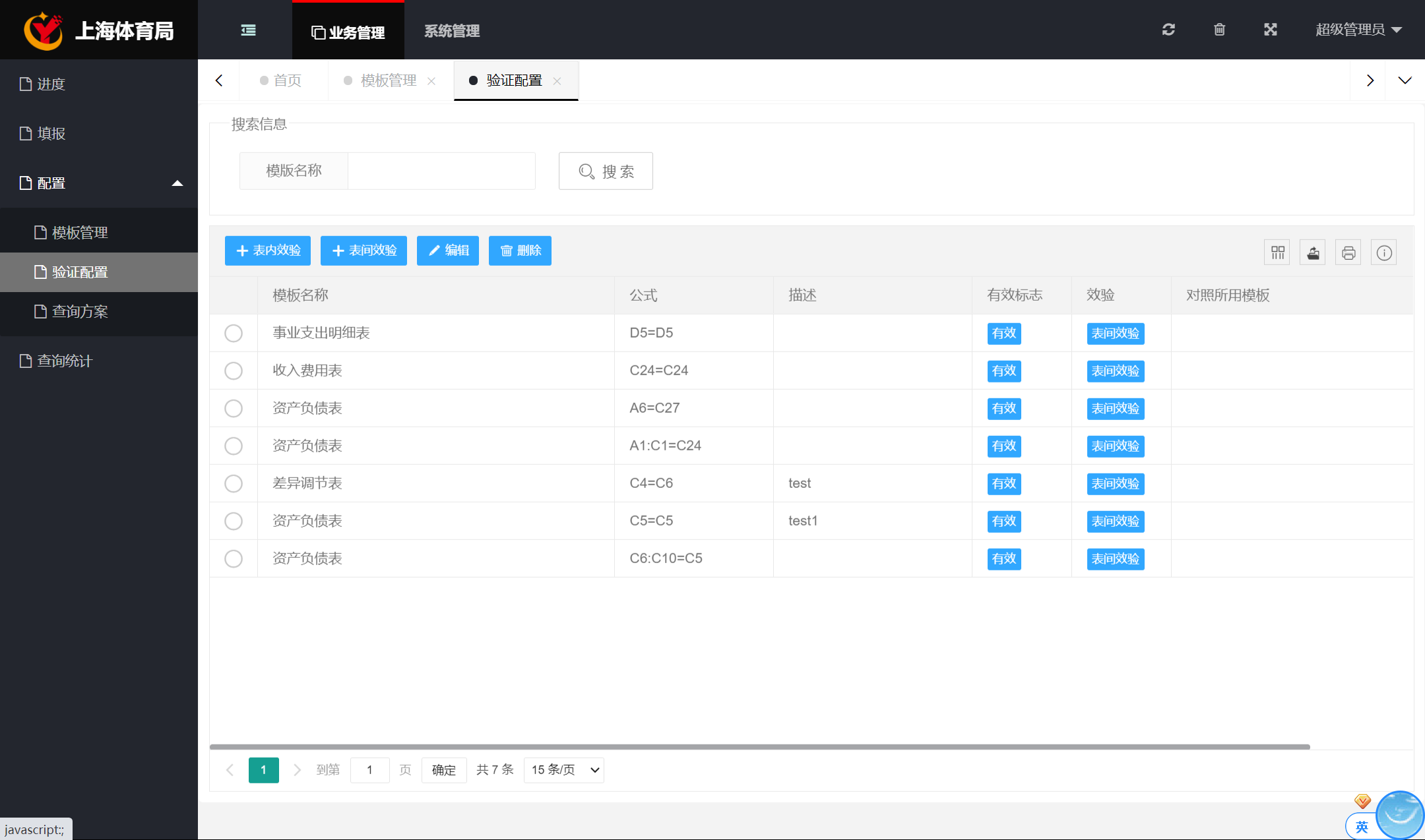Add 表间效验 rule button
1425x840 pixels.
point(364,251)
